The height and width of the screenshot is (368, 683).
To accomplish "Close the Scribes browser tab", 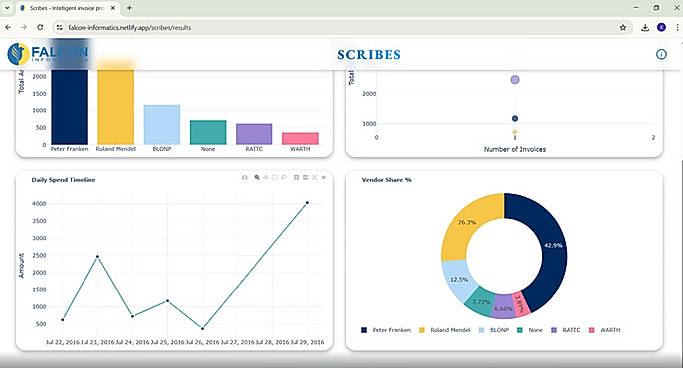I will pos(113,8).
